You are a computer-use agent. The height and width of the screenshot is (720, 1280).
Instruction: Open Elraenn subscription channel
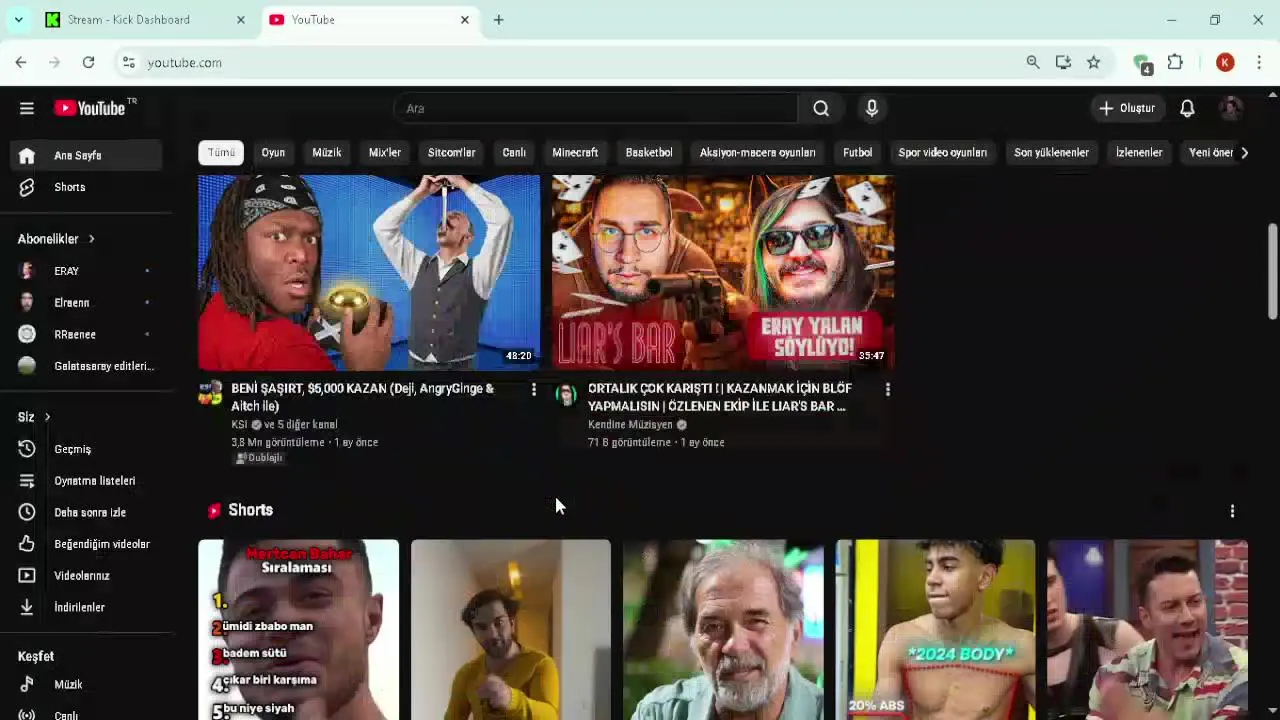pyautogui.click(x=86, y=303)
